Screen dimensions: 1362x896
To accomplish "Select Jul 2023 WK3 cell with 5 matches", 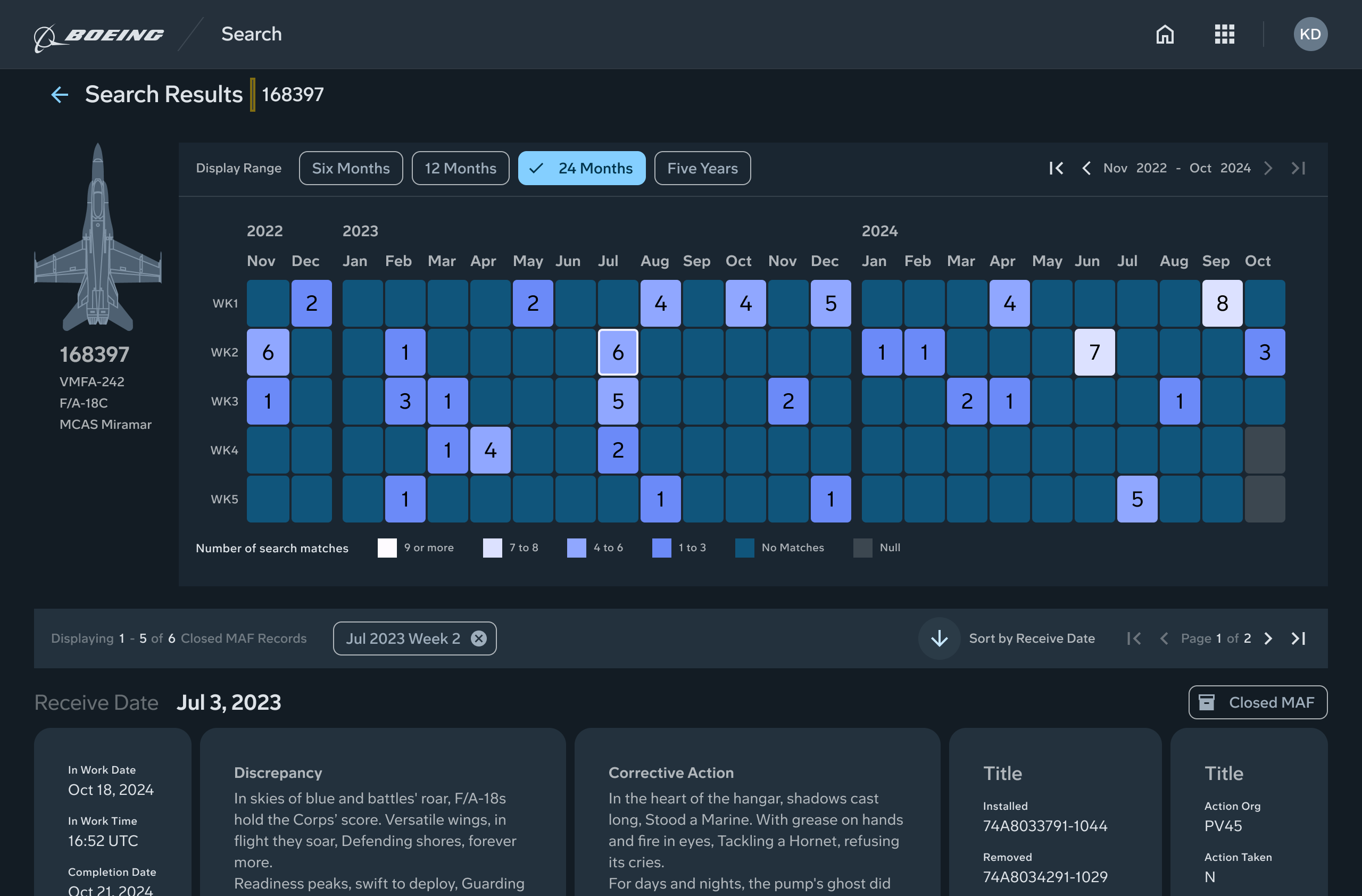I will 618,401.
